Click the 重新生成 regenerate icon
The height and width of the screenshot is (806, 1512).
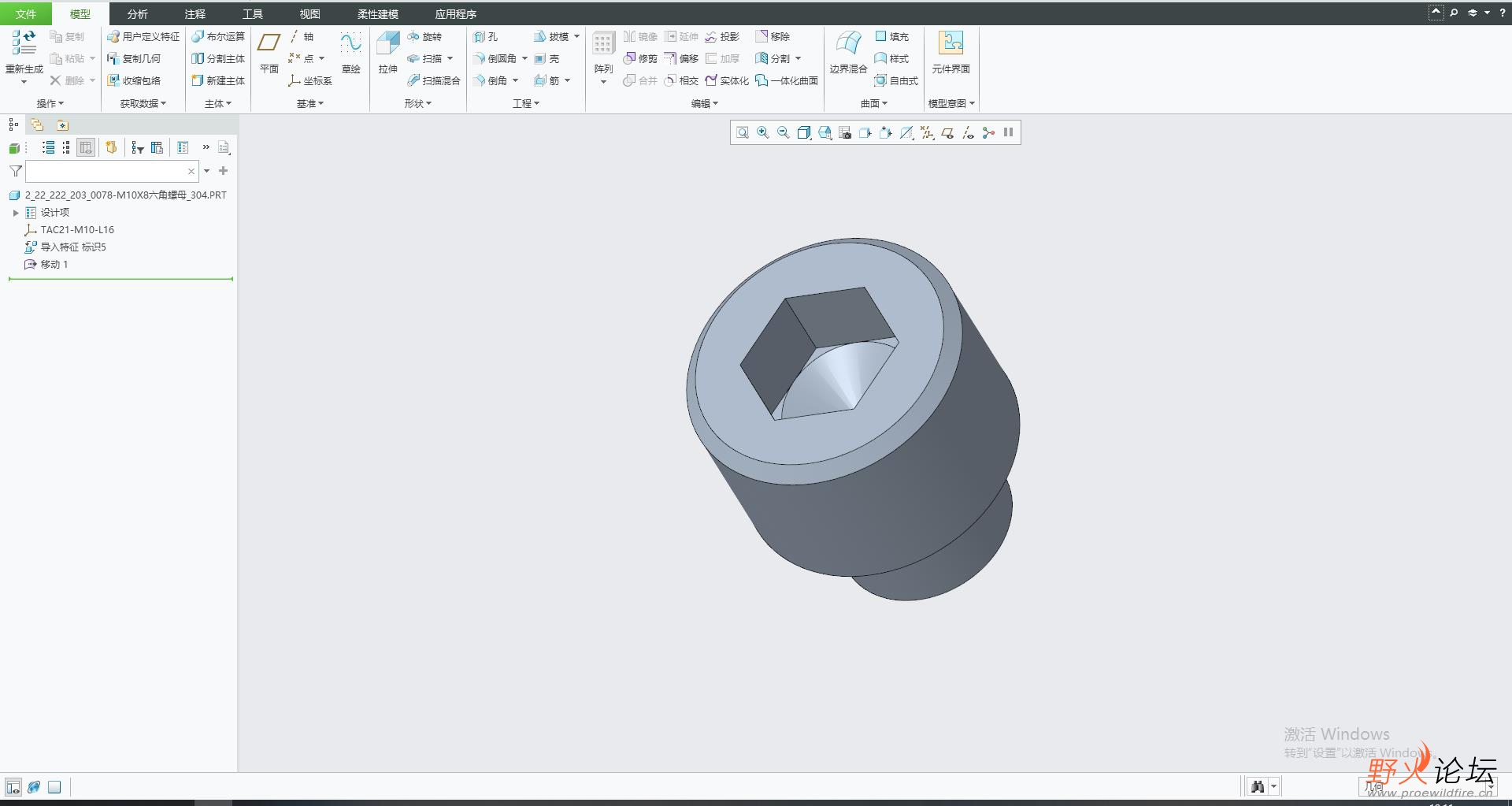pos(24,43)
